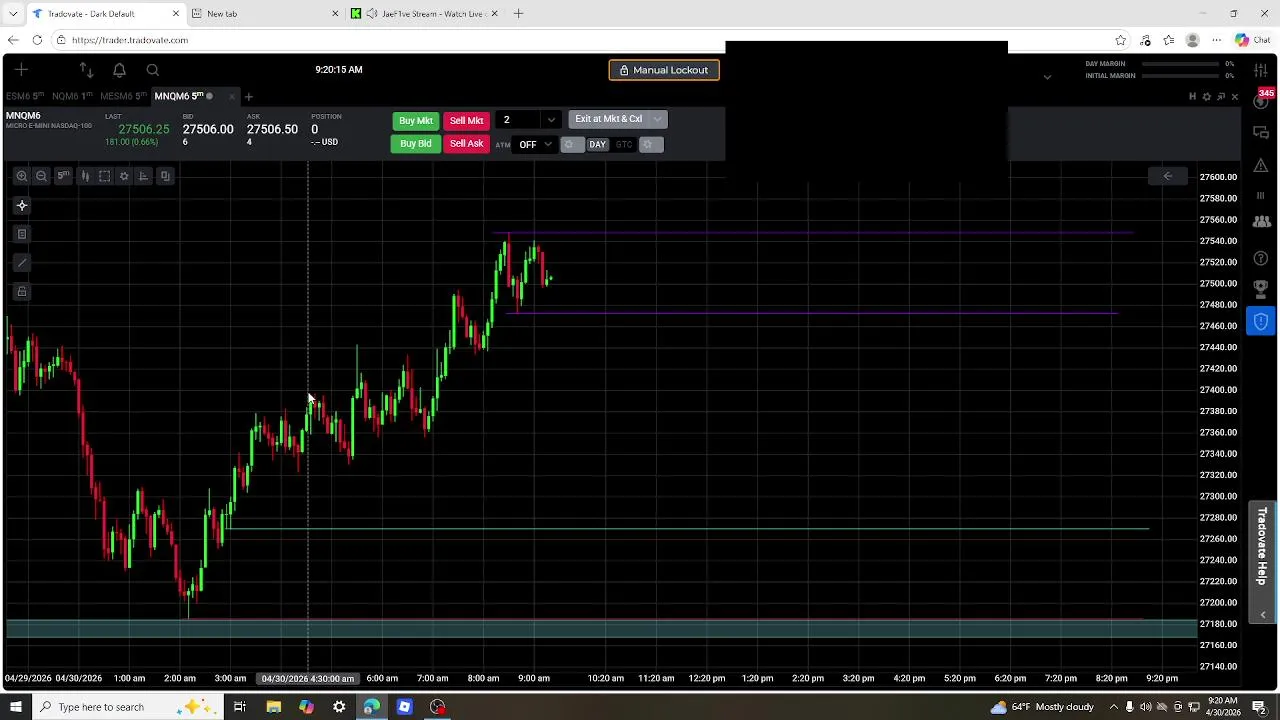Select the crosshair cursor tool

click(21, 205)
